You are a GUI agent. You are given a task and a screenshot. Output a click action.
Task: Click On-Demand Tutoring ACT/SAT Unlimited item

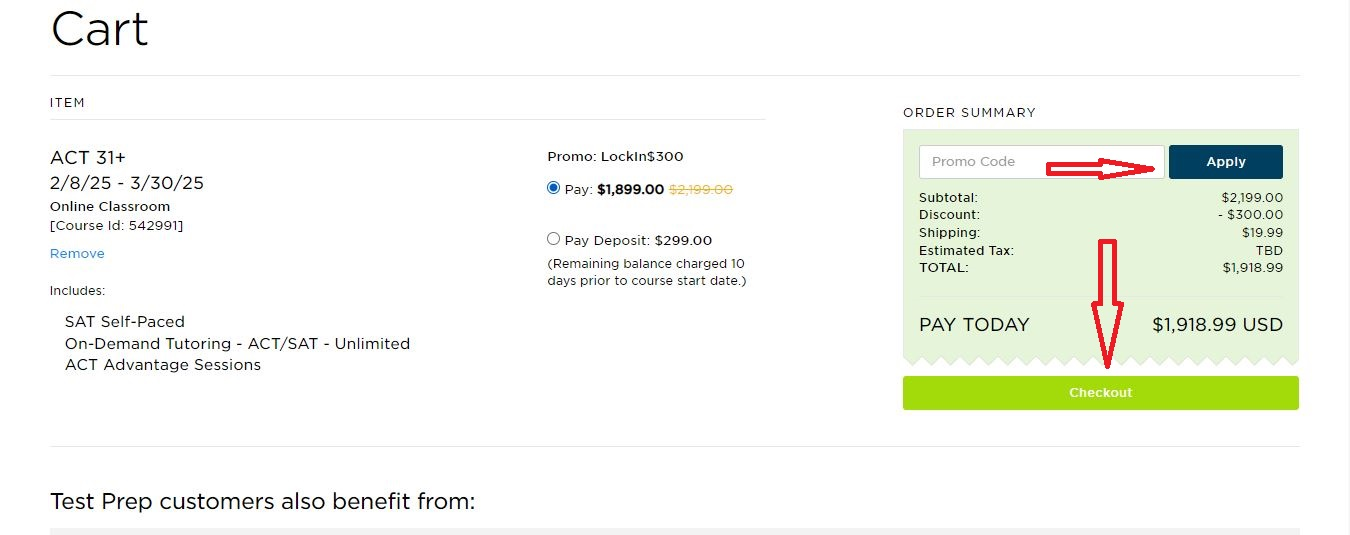pos(237,344)
